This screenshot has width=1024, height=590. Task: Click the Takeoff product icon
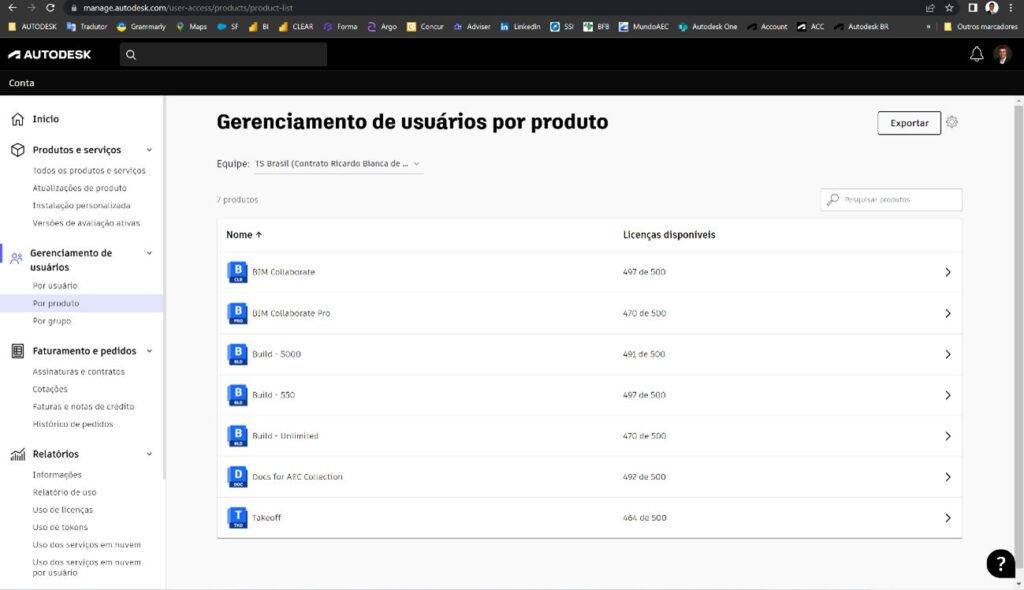(237, 517)
